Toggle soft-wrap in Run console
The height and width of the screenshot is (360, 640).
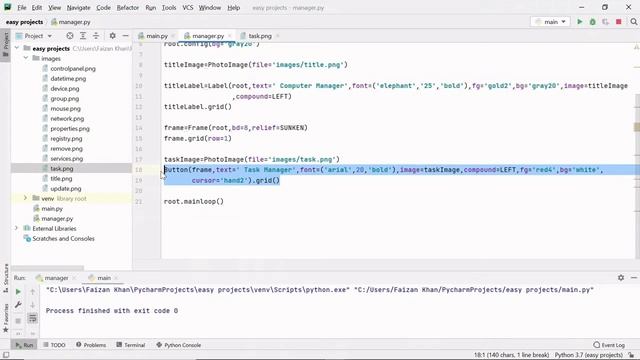coord(33,318)
